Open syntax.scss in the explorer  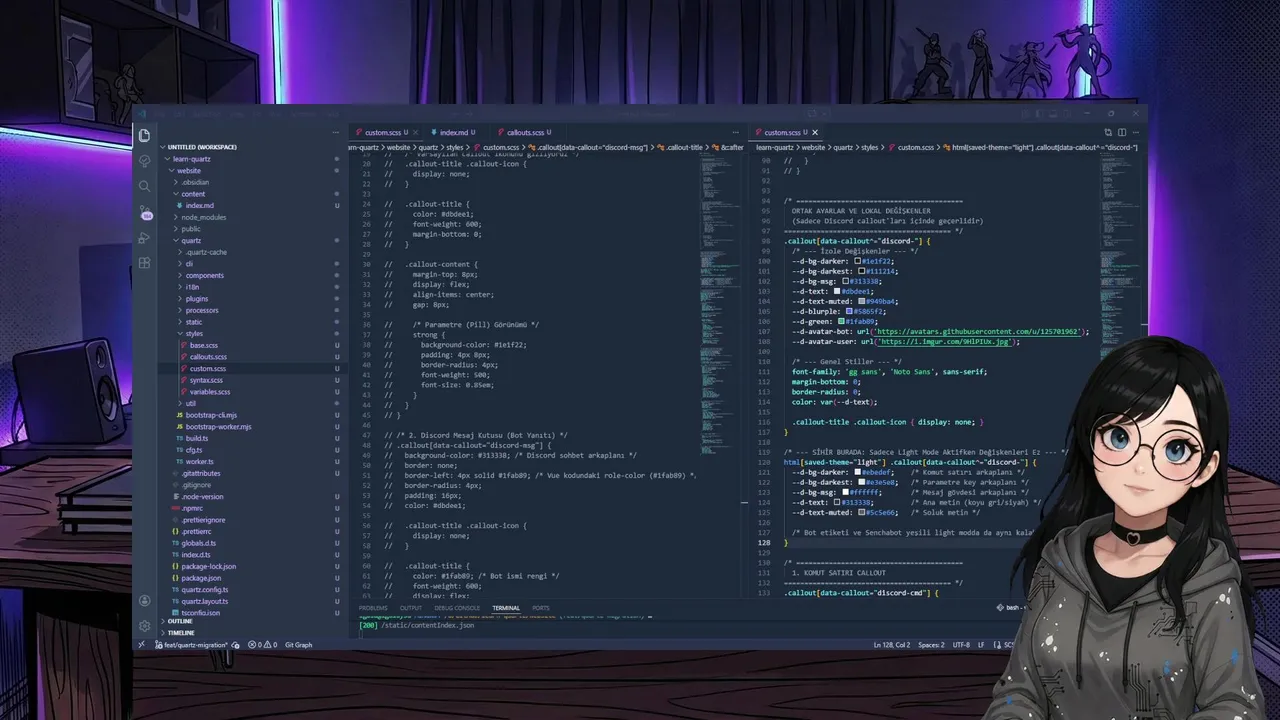pos(205,380)
